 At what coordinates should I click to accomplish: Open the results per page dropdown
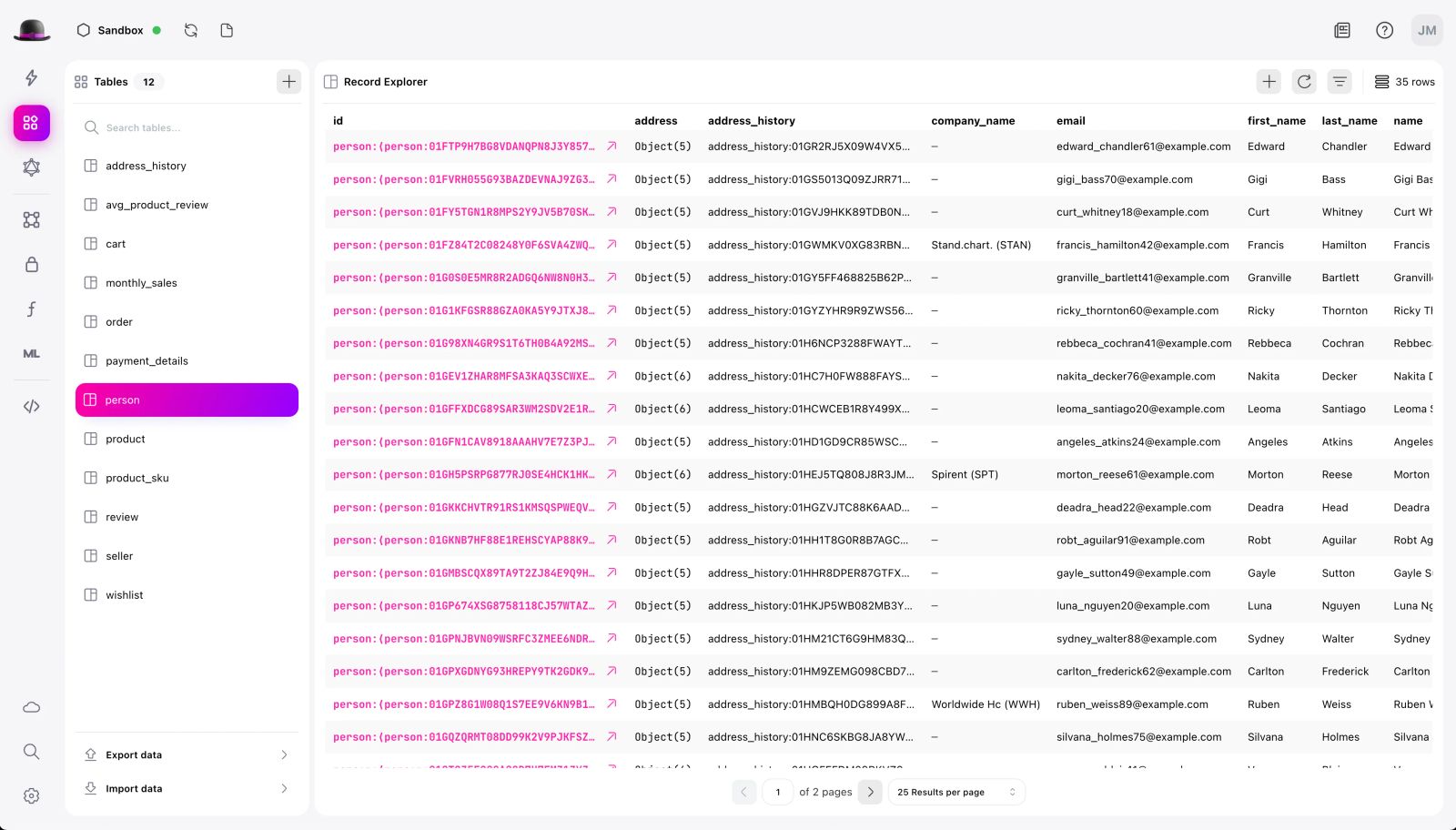click(x=955, y=792)
